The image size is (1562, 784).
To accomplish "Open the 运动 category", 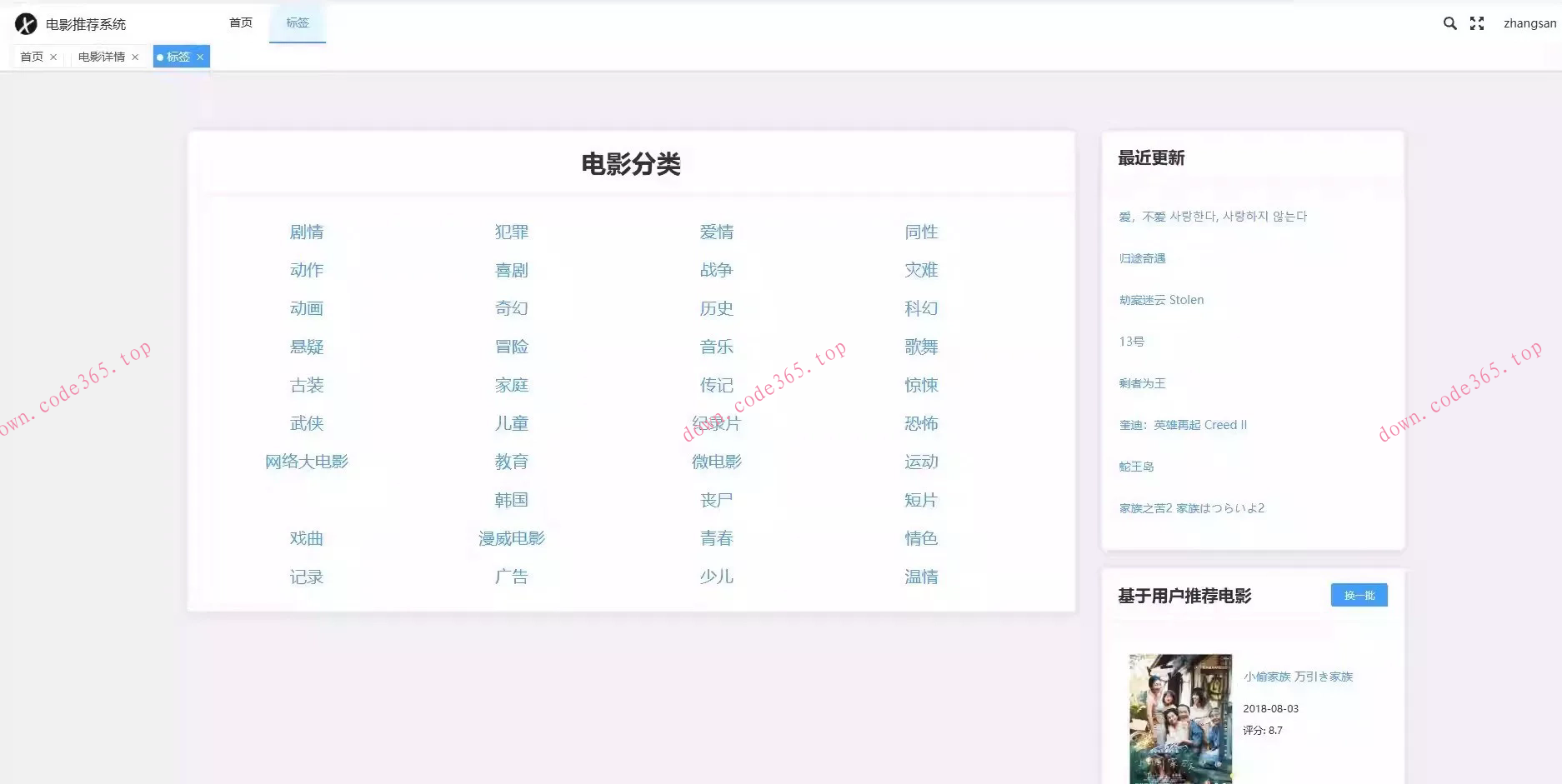I will (x=922, y=462).
